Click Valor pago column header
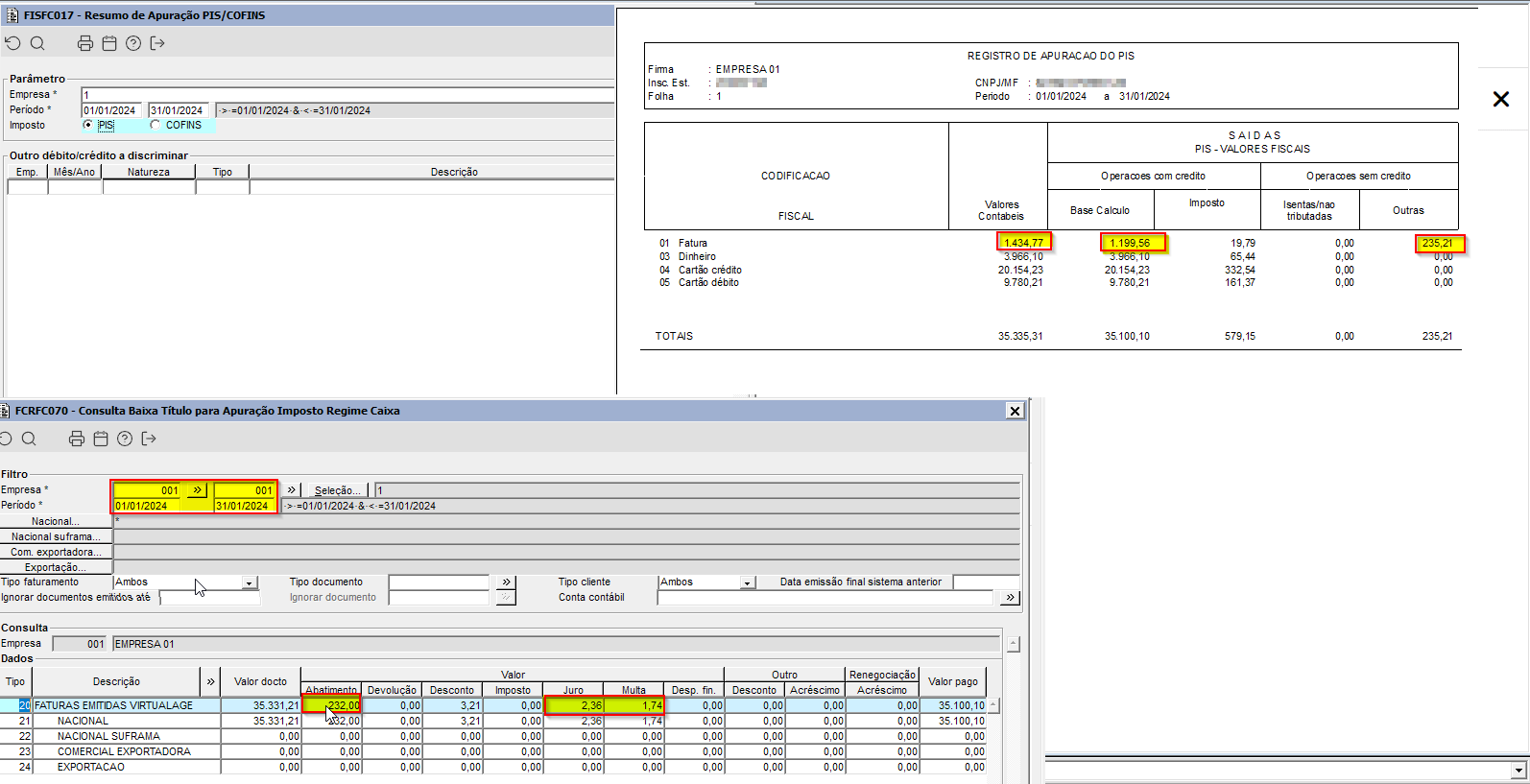1530x784 pixels. (x=953, y=681)
